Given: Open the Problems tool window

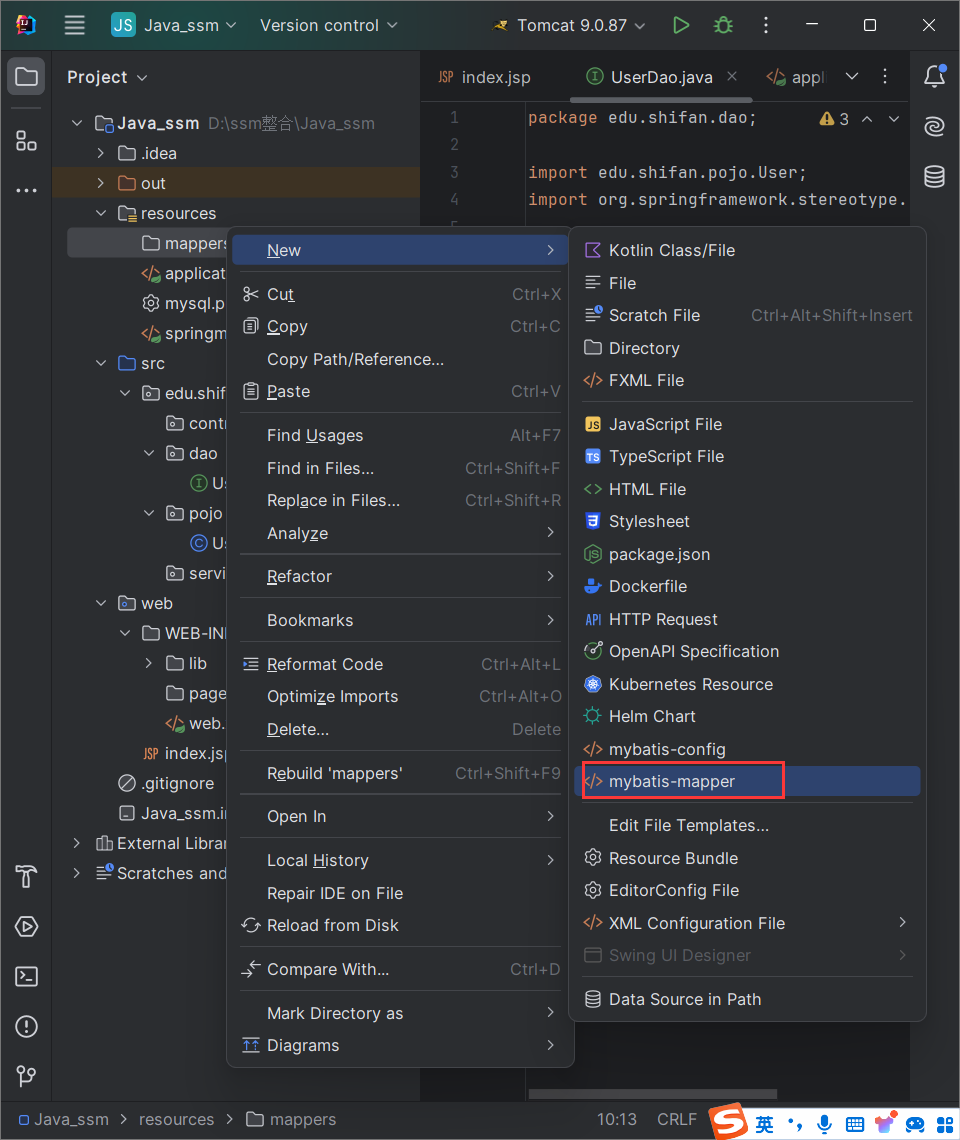Looking at the screenshot, I should (26, 1027).
